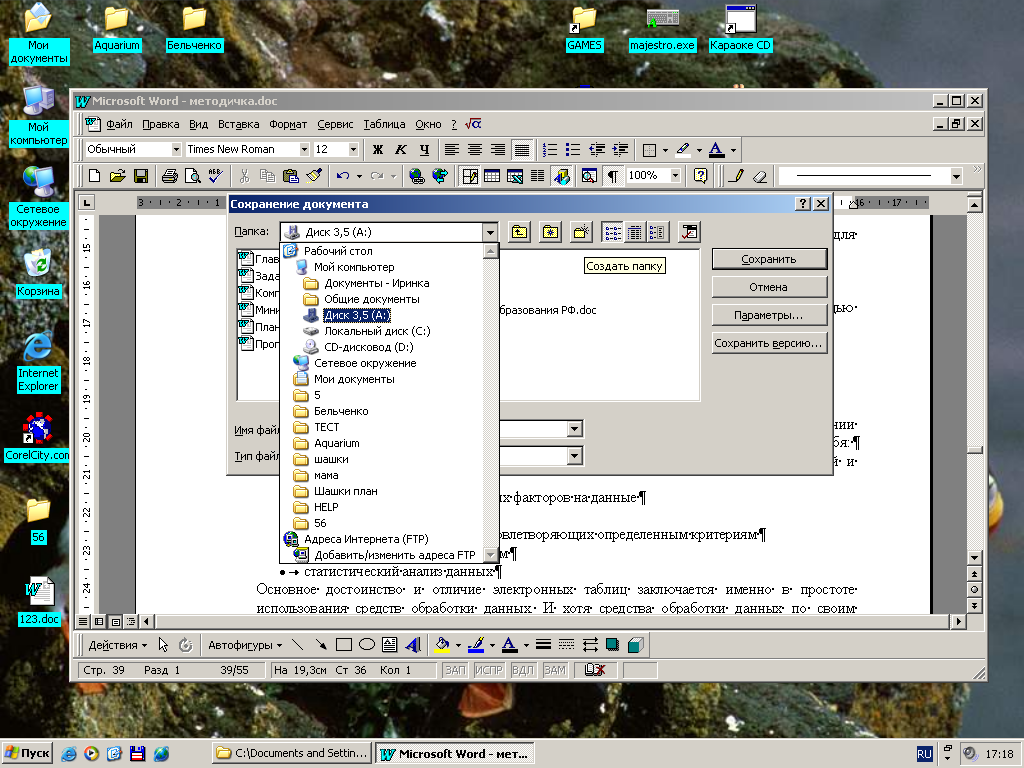This screenshot has height=768, width=1024.
Task: Click the Параметры... button
Action: click(x=769, y=315)
